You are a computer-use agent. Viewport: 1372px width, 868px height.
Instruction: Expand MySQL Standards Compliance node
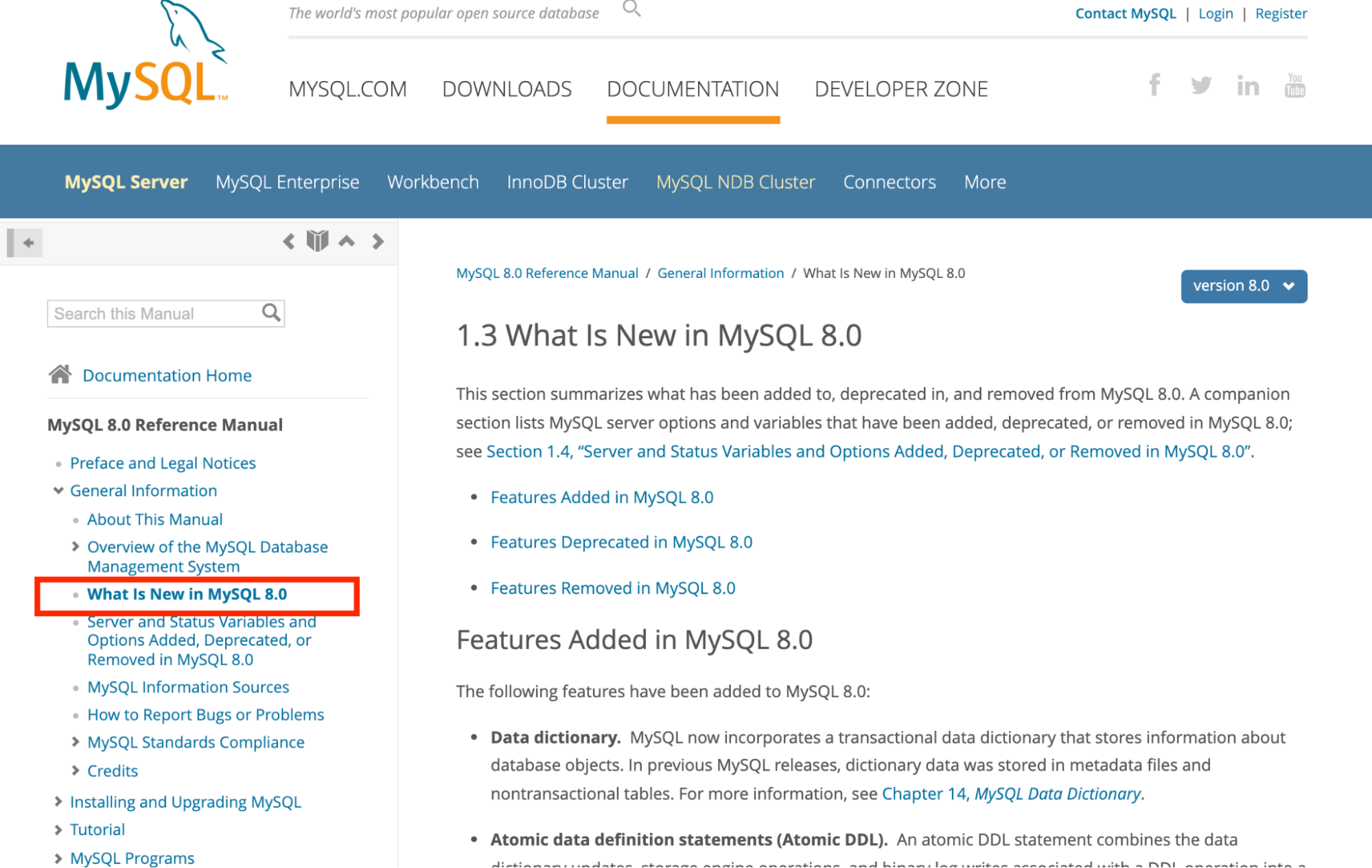75,742
